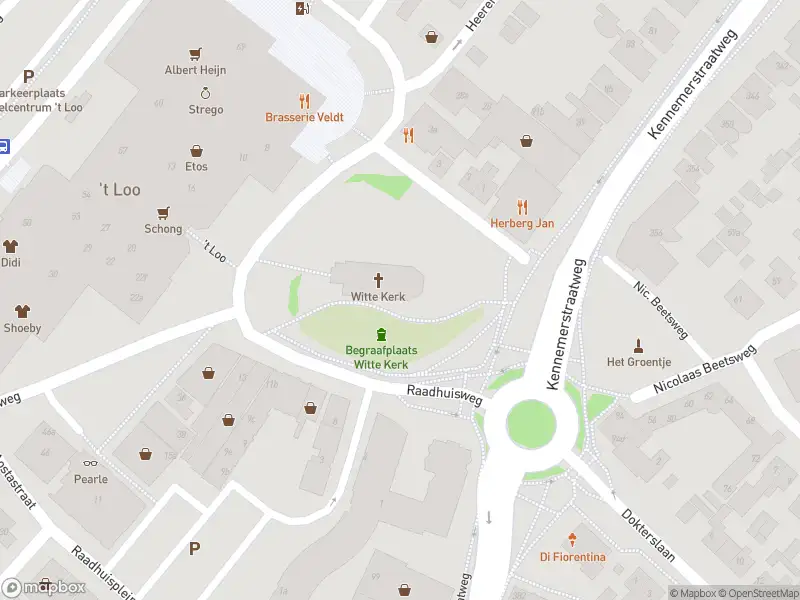Open the OpenStreetMap attribution link
Image resolution: width=800 pixels, height=600 pixels.
(x=764, y=593)
